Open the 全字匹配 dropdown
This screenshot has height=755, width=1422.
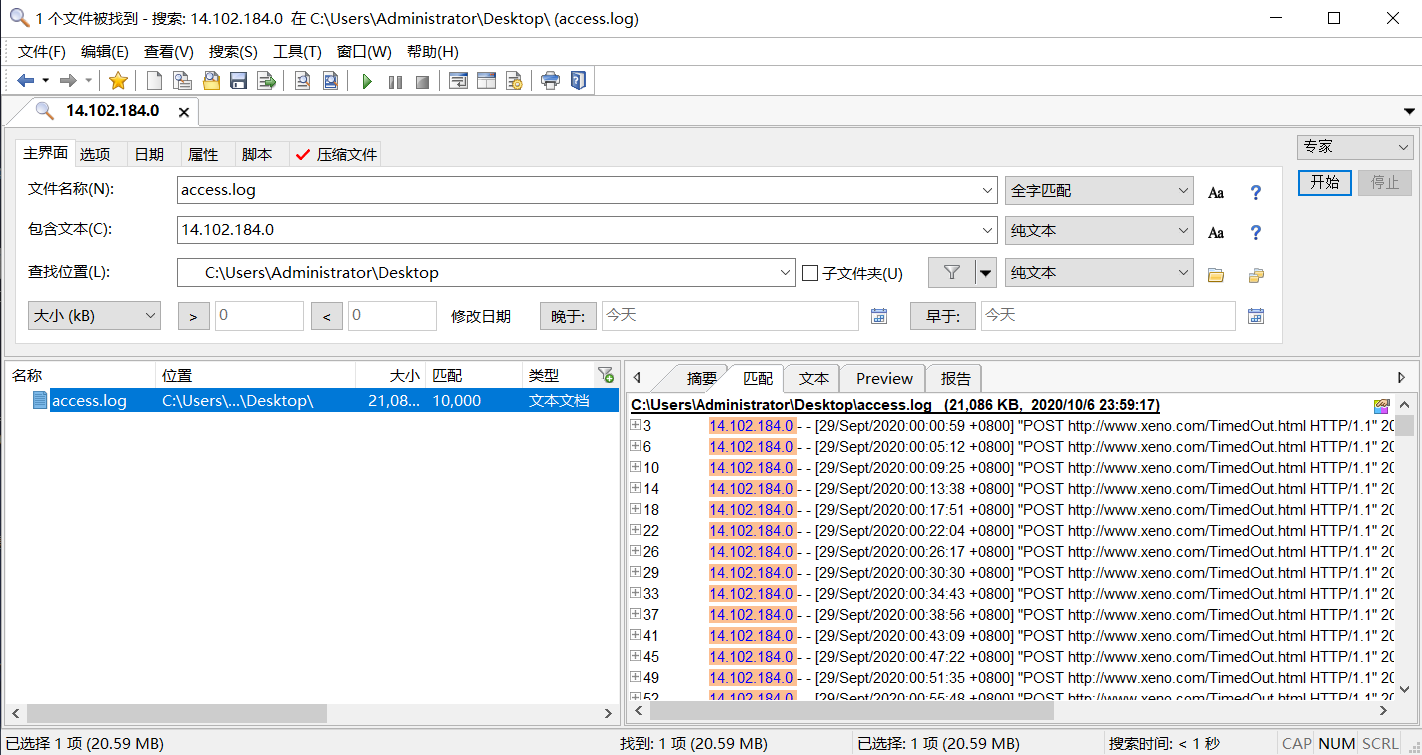pos(1098,190)
